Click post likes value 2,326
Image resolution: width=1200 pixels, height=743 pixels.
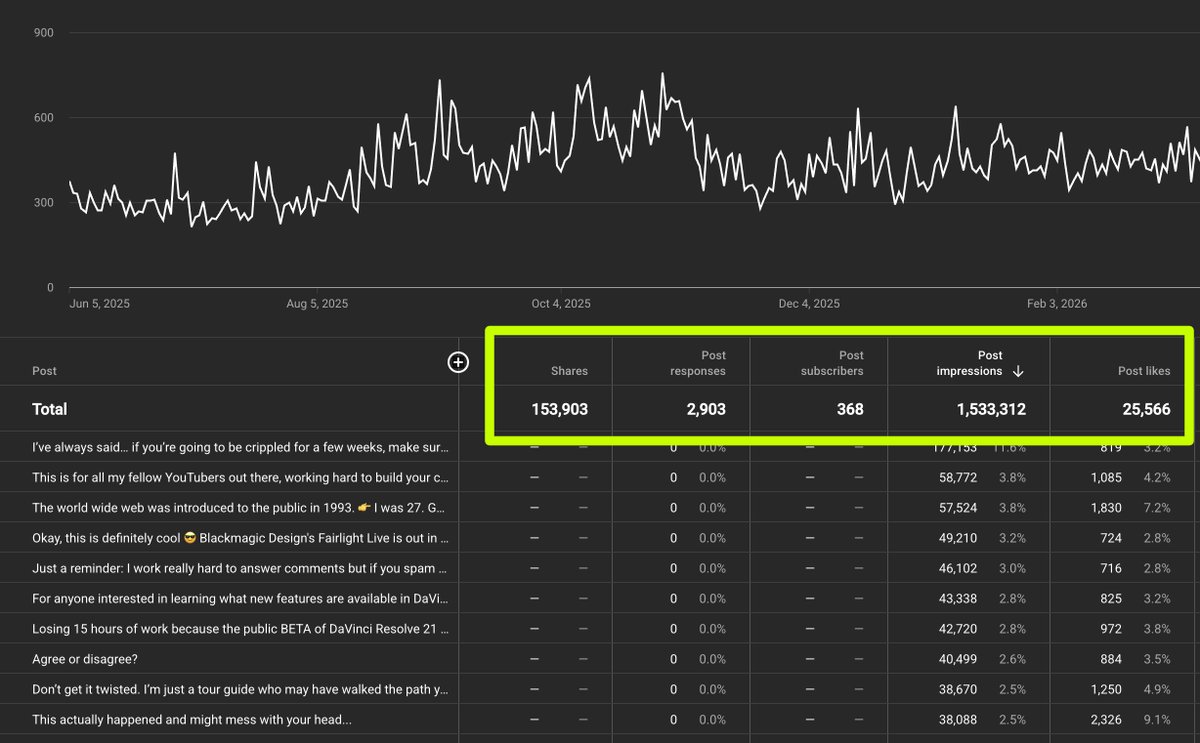point(1106,719)
